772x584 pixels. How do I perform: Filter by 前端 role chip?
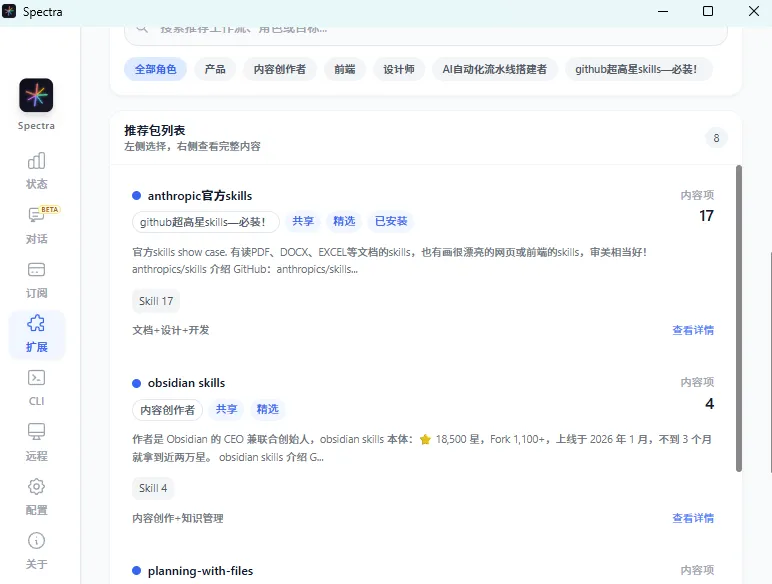345,69
